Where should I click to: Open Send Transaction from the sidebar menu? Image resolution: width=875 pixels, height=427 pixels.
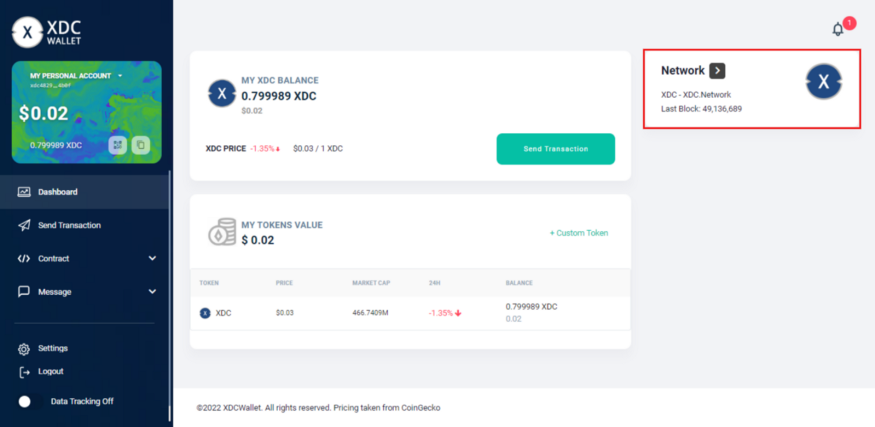pos(69,225)
